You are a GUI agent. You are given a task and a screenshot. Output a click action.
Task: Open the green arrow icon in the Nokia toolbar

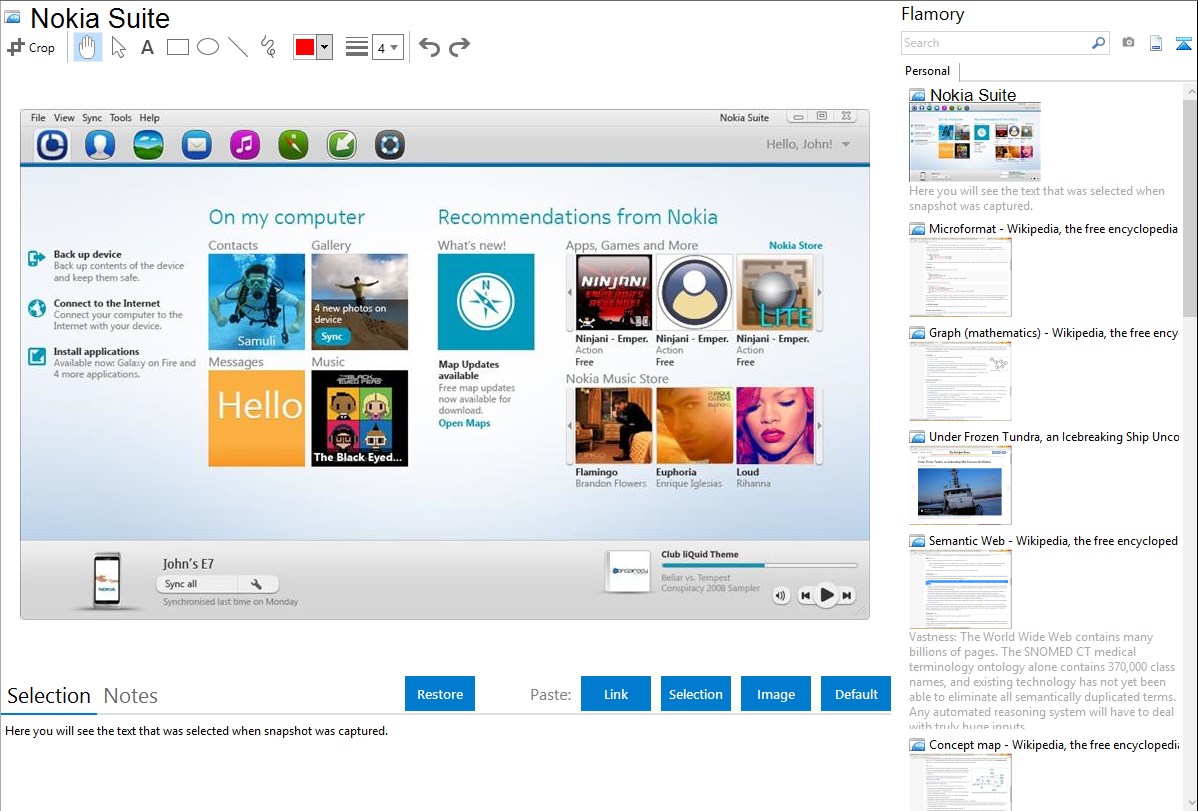coord(342,144)
